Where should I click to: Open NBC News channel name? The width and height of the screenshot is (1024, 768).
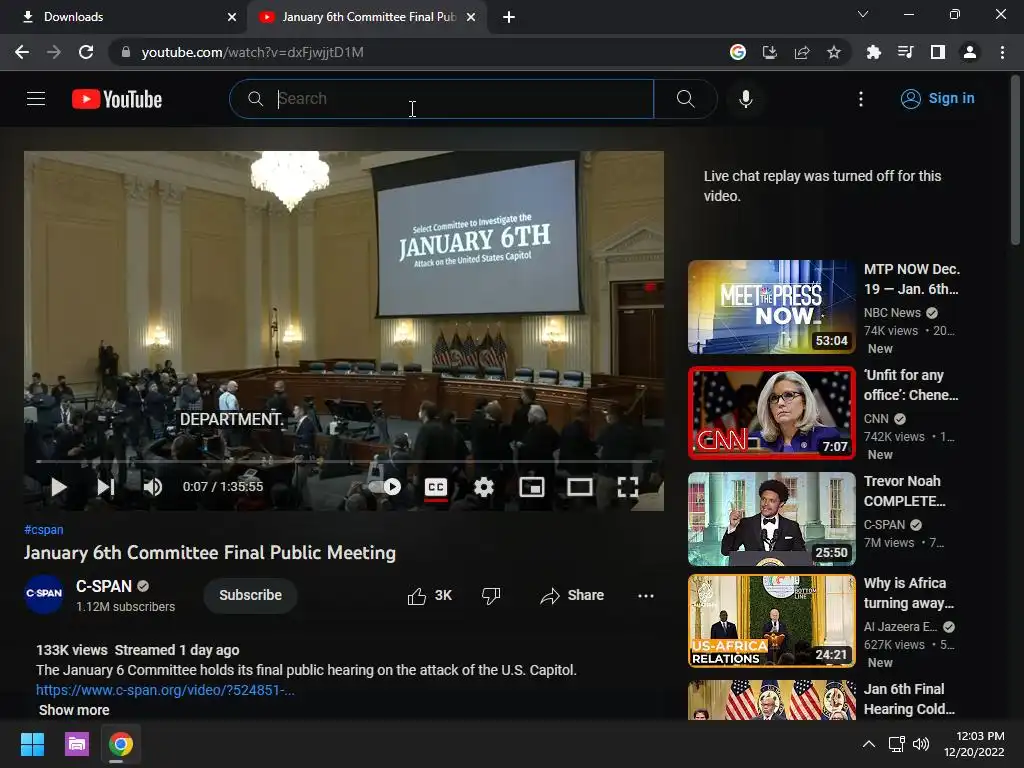tap(892, 313)
